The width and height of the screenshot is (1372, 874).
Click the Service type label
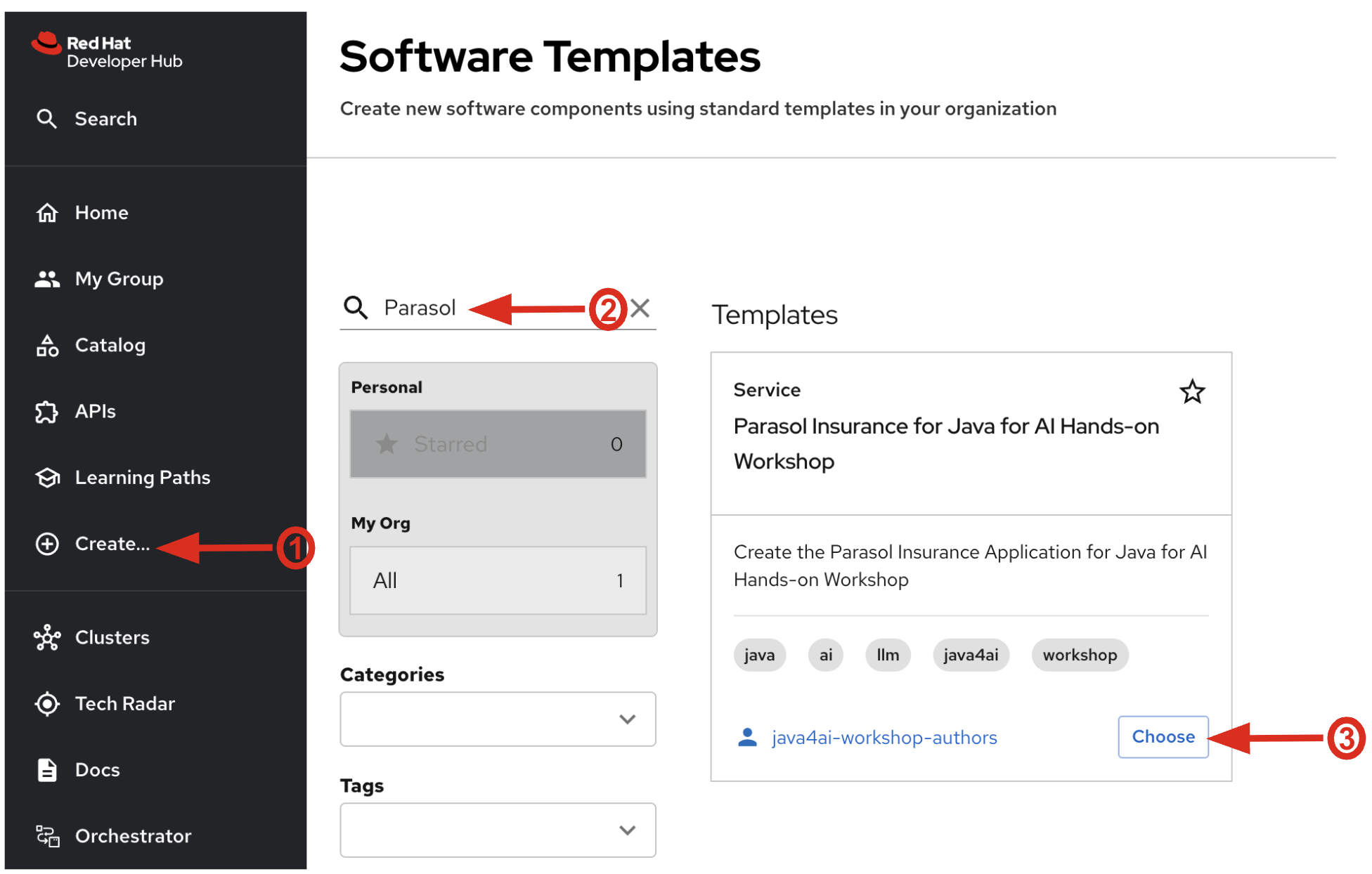tap(767, 390)
